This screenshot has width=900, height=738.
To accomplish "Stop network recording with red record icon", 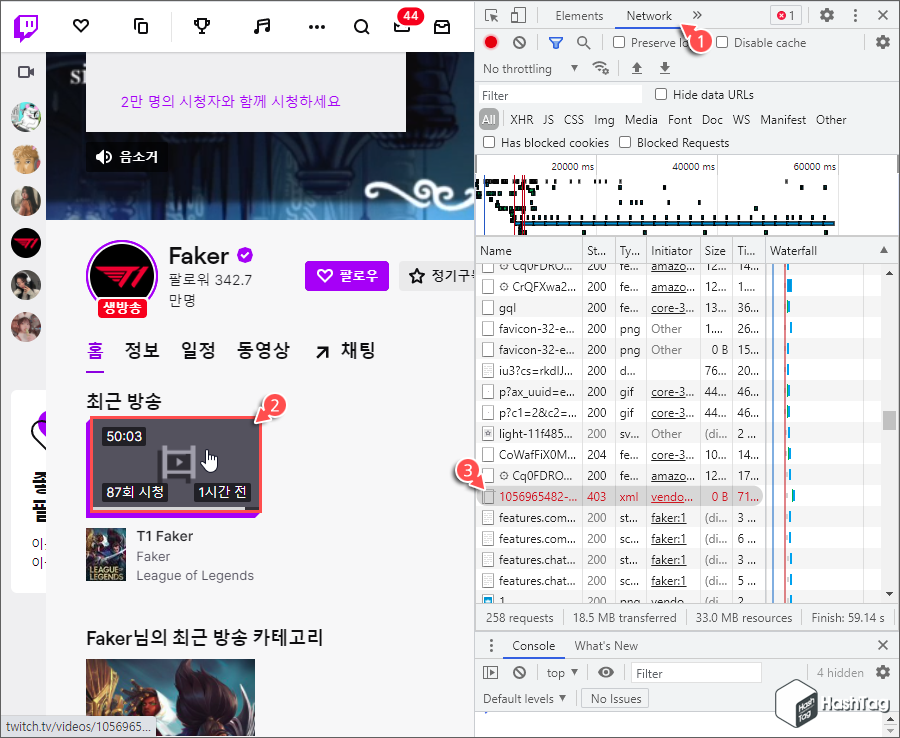I will point(489,42).
